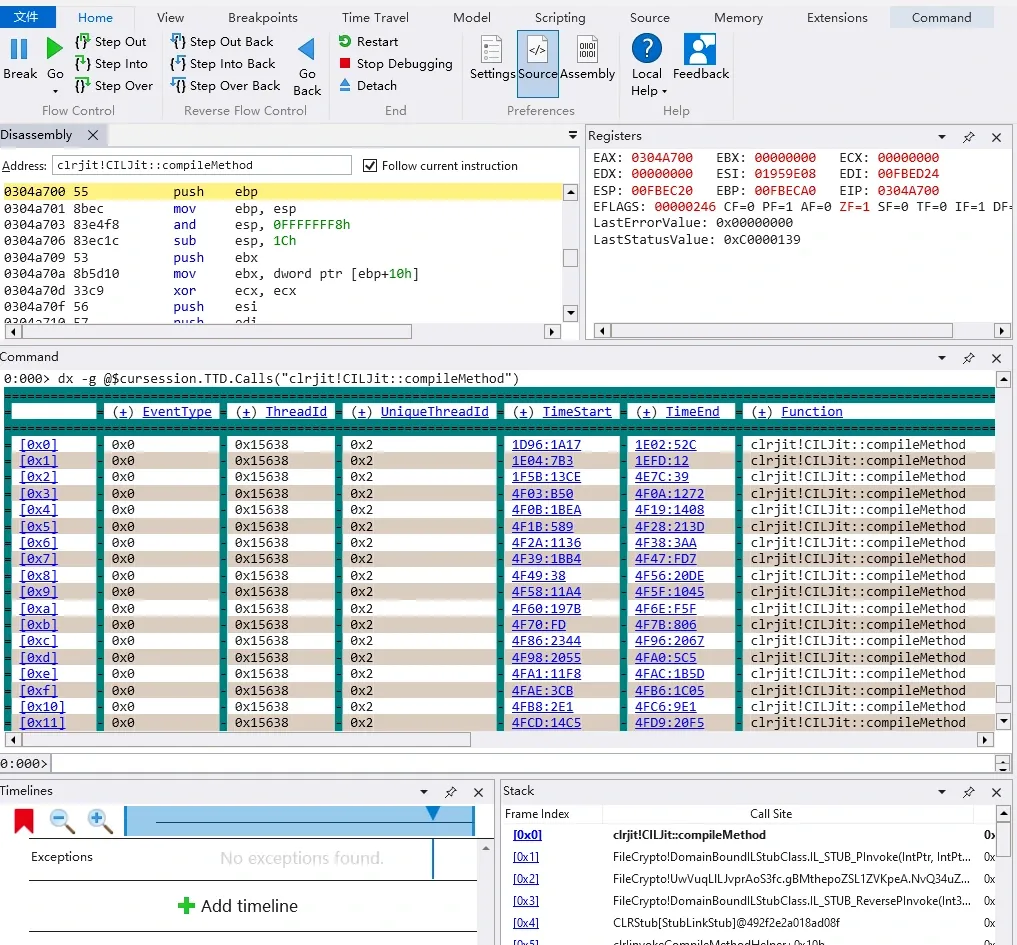Click TimeEnd link 4E7C:39
Screen dimensions: 1017x945
tap(662, 477)
